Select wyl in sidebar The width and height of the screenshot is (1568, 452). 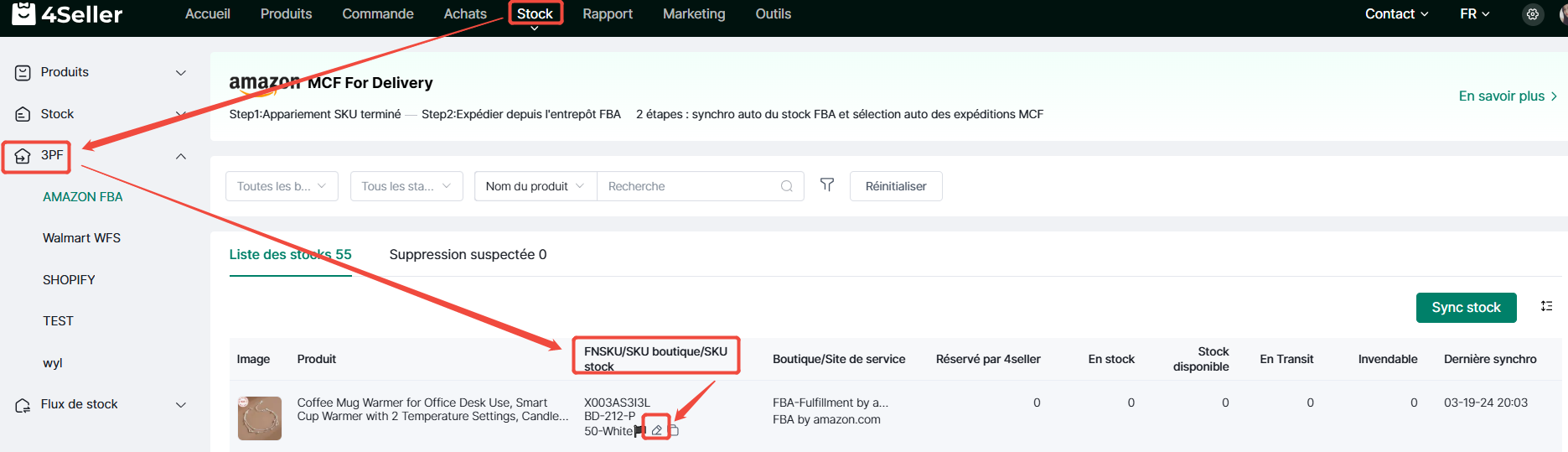[x=53, y=363]
